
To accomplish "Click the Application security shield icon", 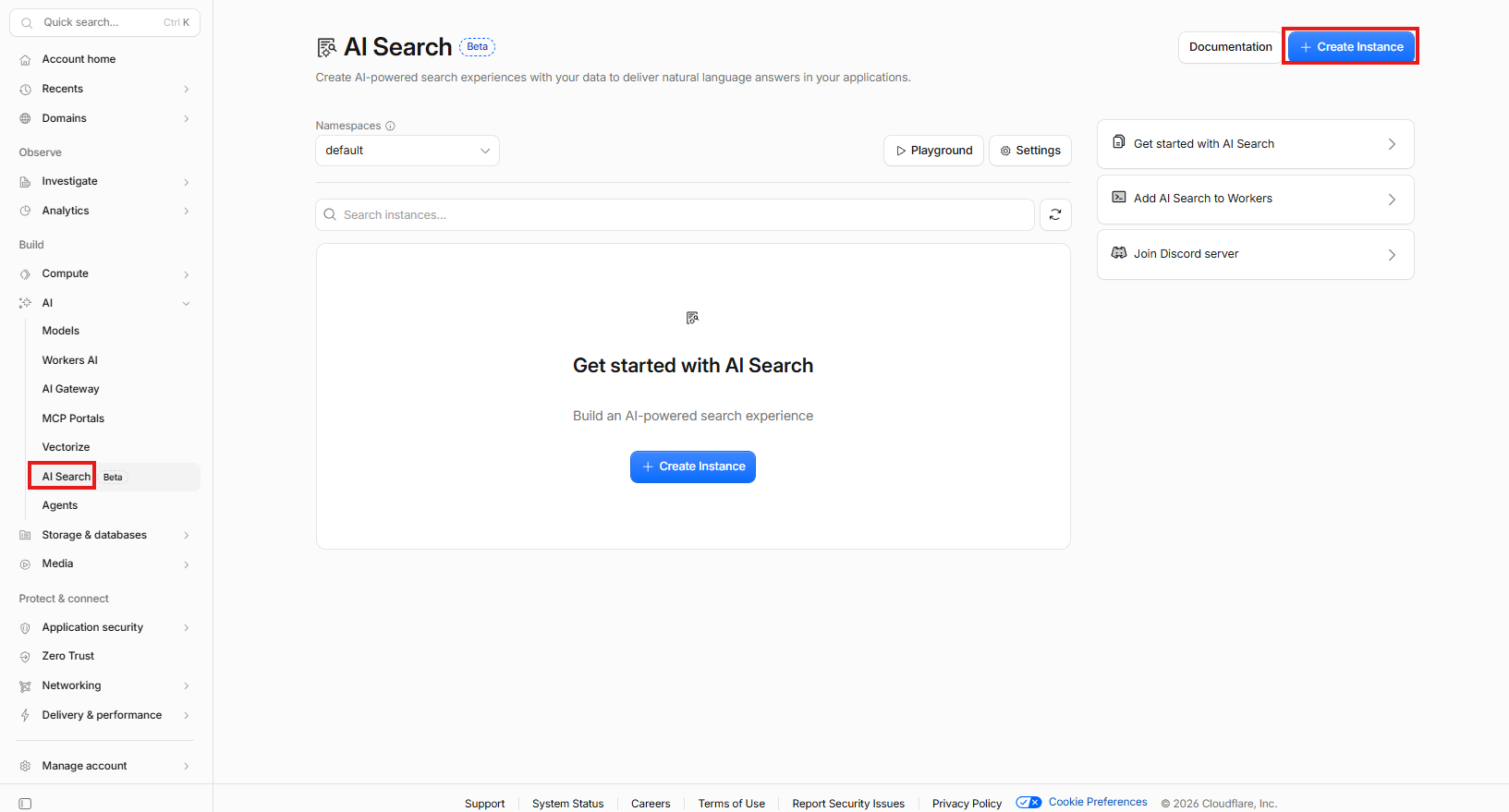I will (25, 628).
